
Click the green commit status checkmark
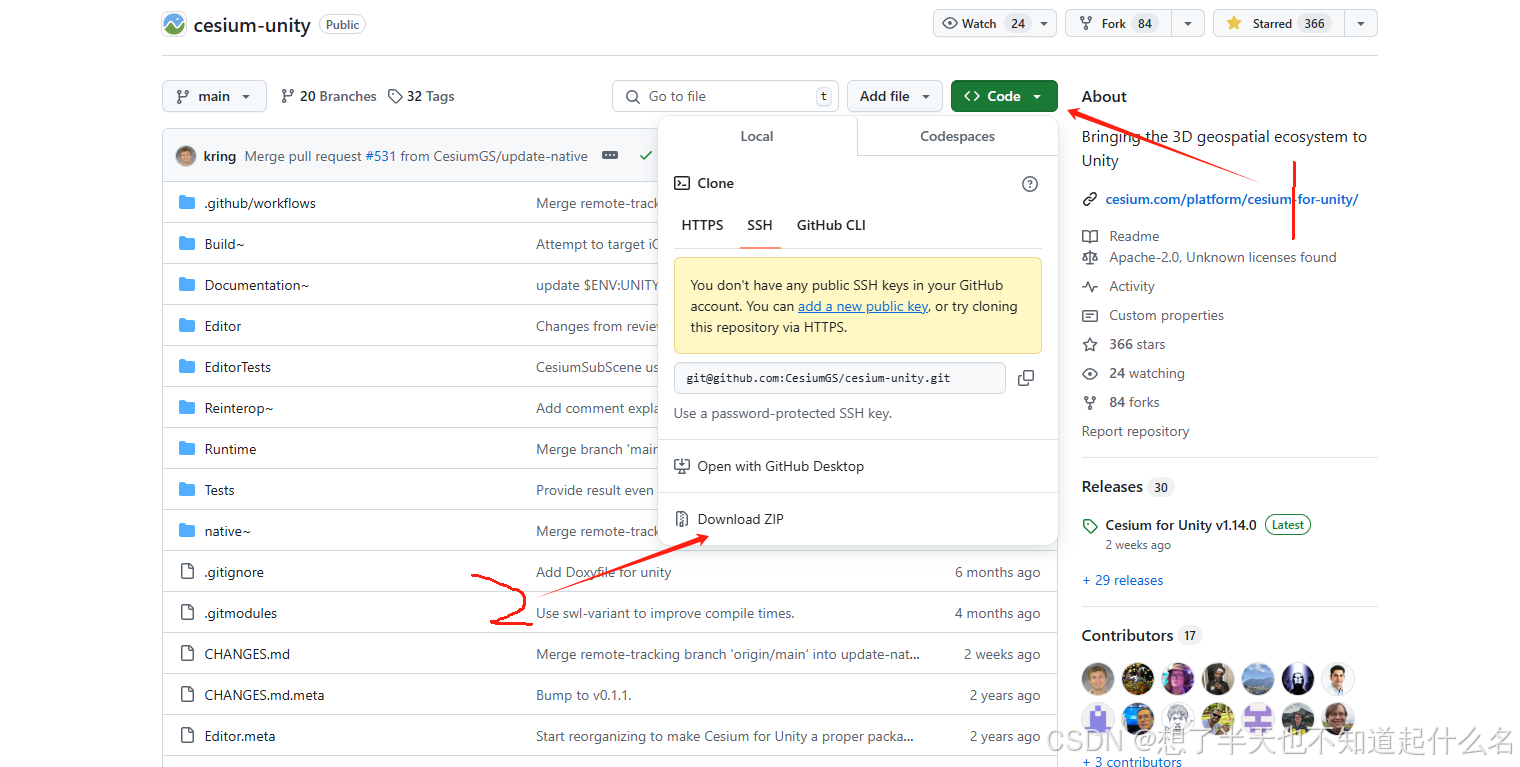click(646, 156)
